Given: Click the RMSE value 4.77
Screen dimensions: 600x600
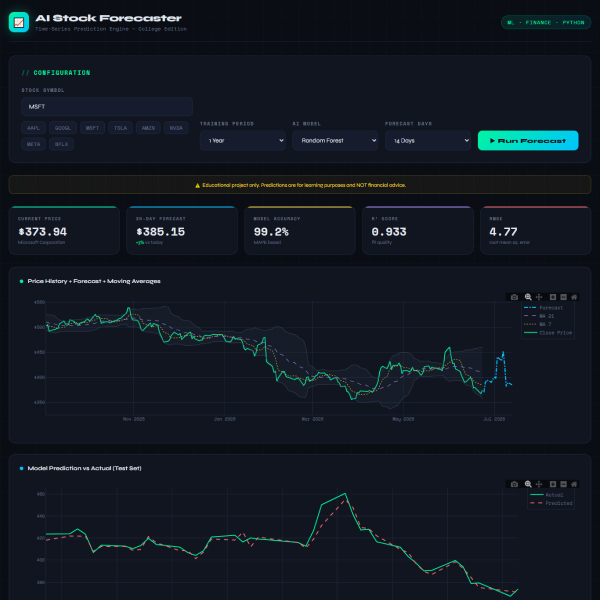Looking at the screenshot, I should 503,232.
